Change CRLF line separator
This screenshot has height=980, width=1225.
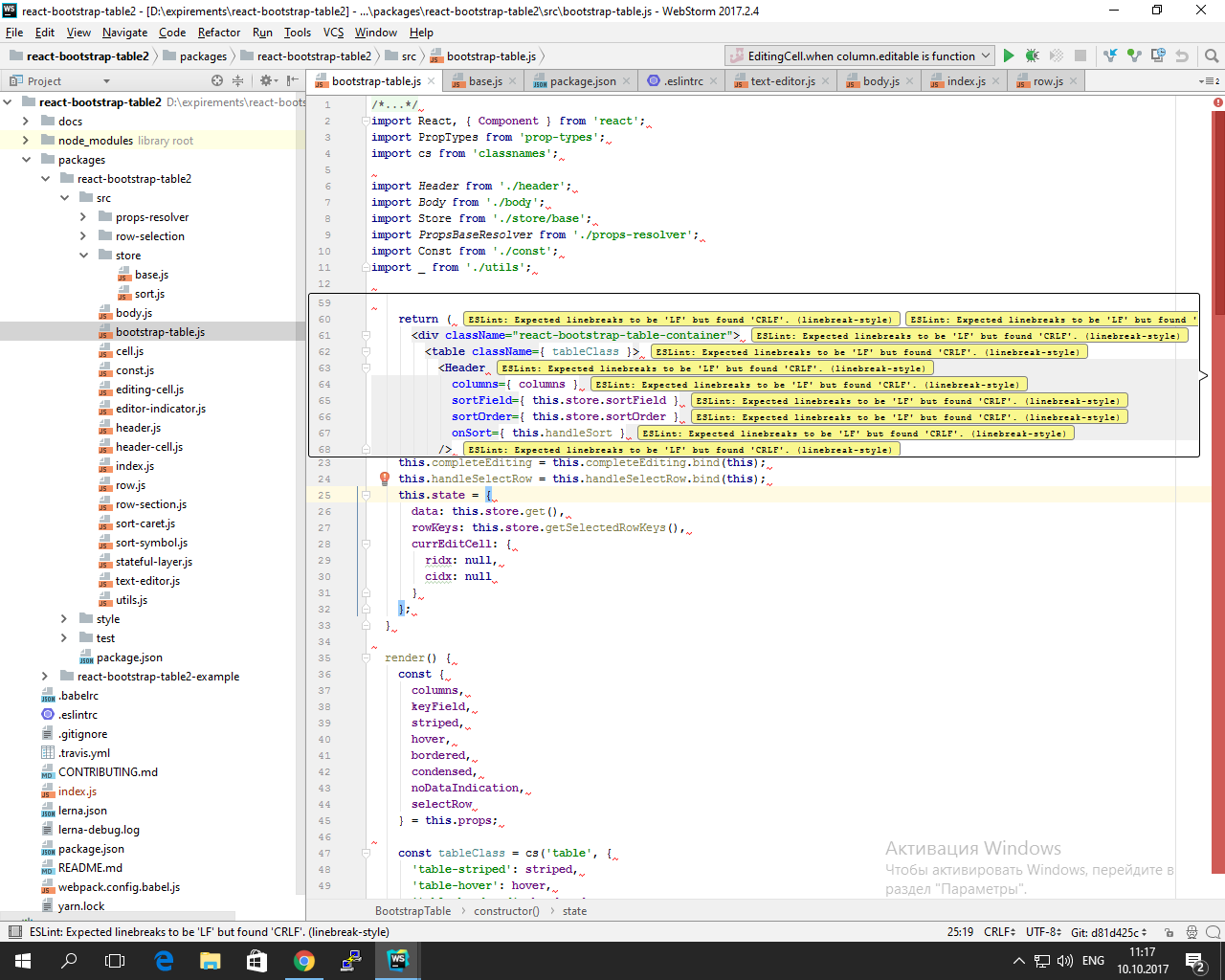point(1000,932)
